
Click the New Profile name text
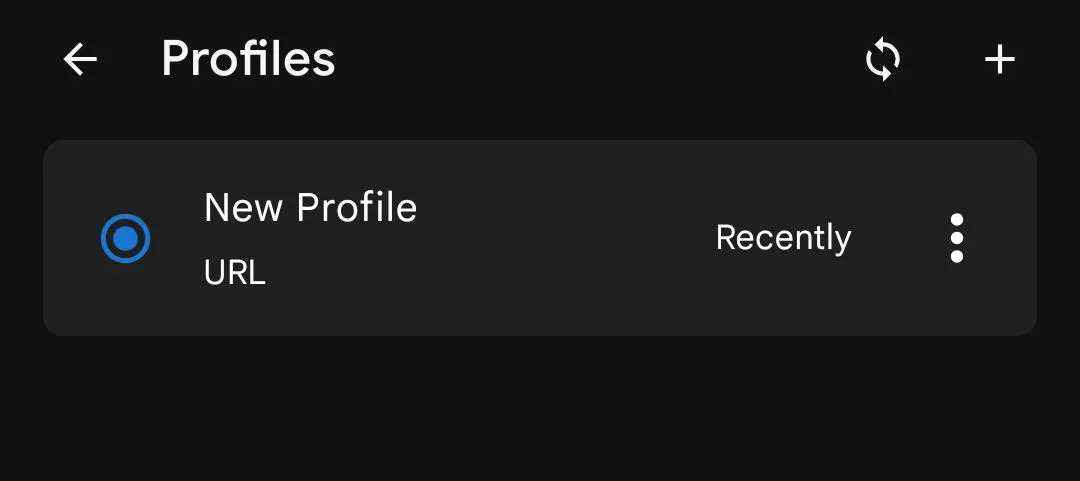(x=310, y=208)
